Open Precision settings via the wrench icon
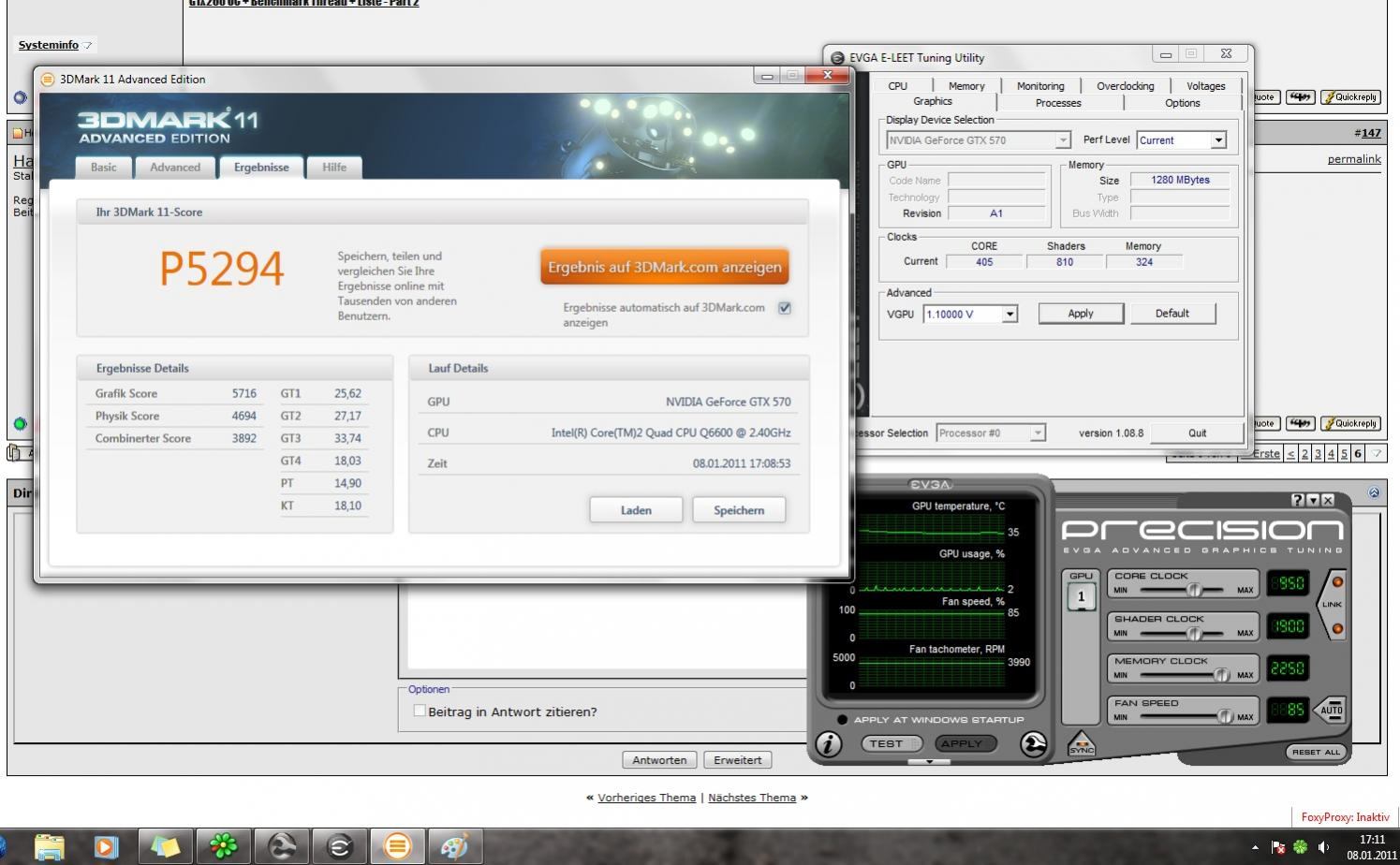The width and height of the screenshot is (1400, 865). 1033,744
